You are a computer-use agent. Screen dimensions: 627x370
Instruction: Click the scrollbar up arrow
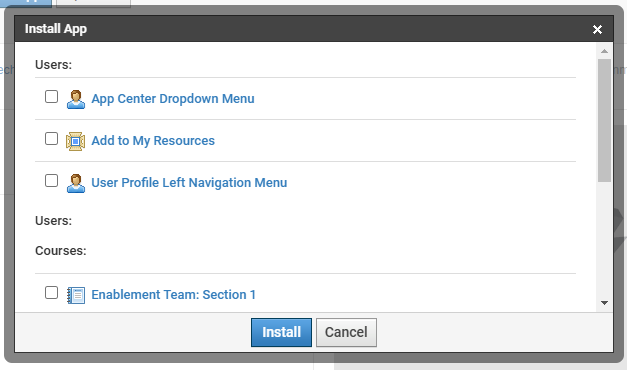point(604,51)
